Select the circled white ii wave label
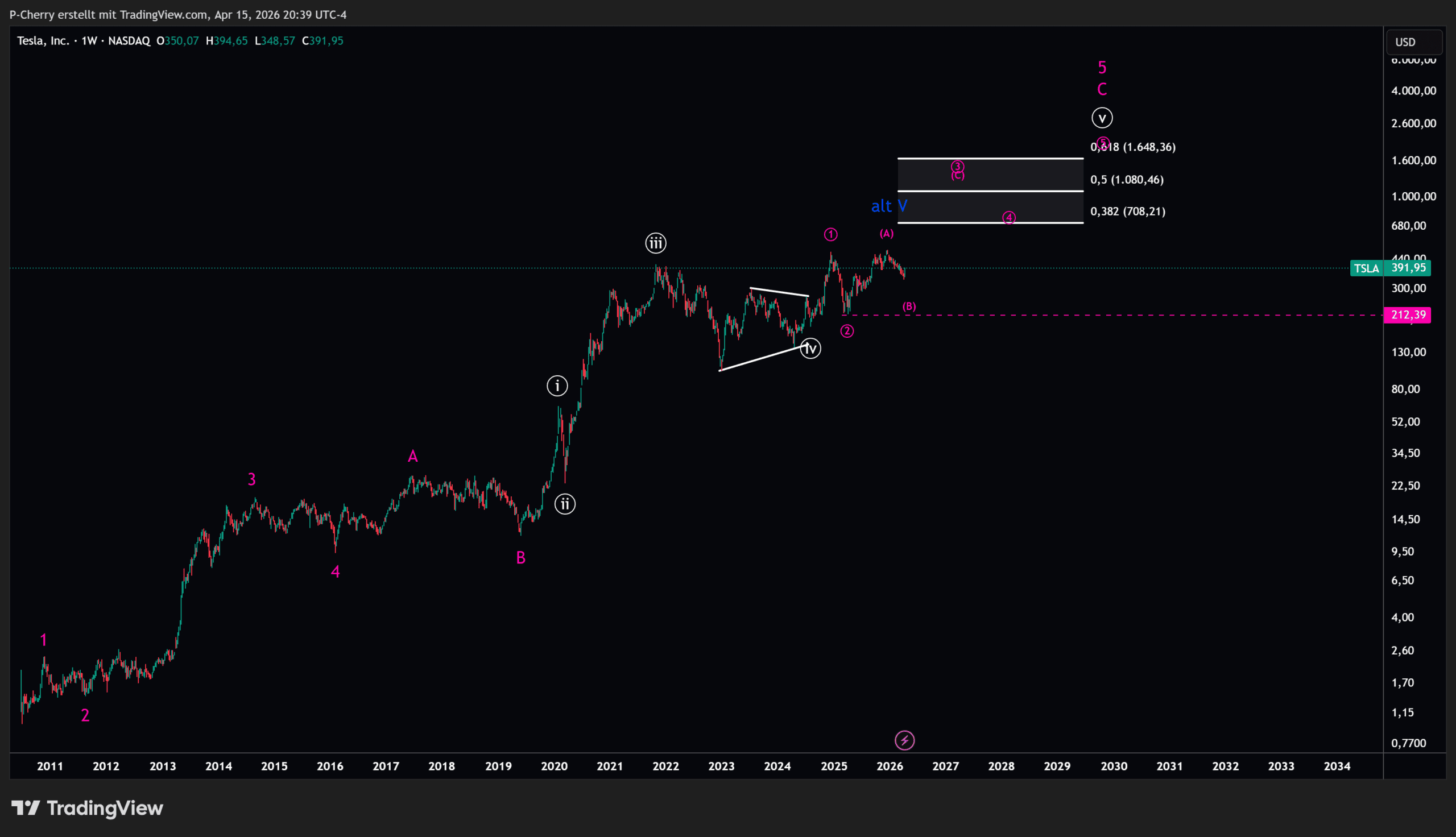The image size is (1456, 837). point(565,504)
